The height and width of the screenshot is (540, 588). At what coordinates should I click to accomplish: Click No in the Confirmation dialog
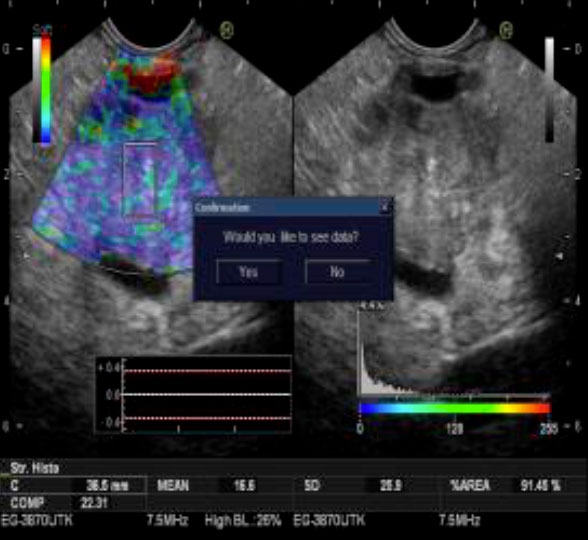(338, 272)
